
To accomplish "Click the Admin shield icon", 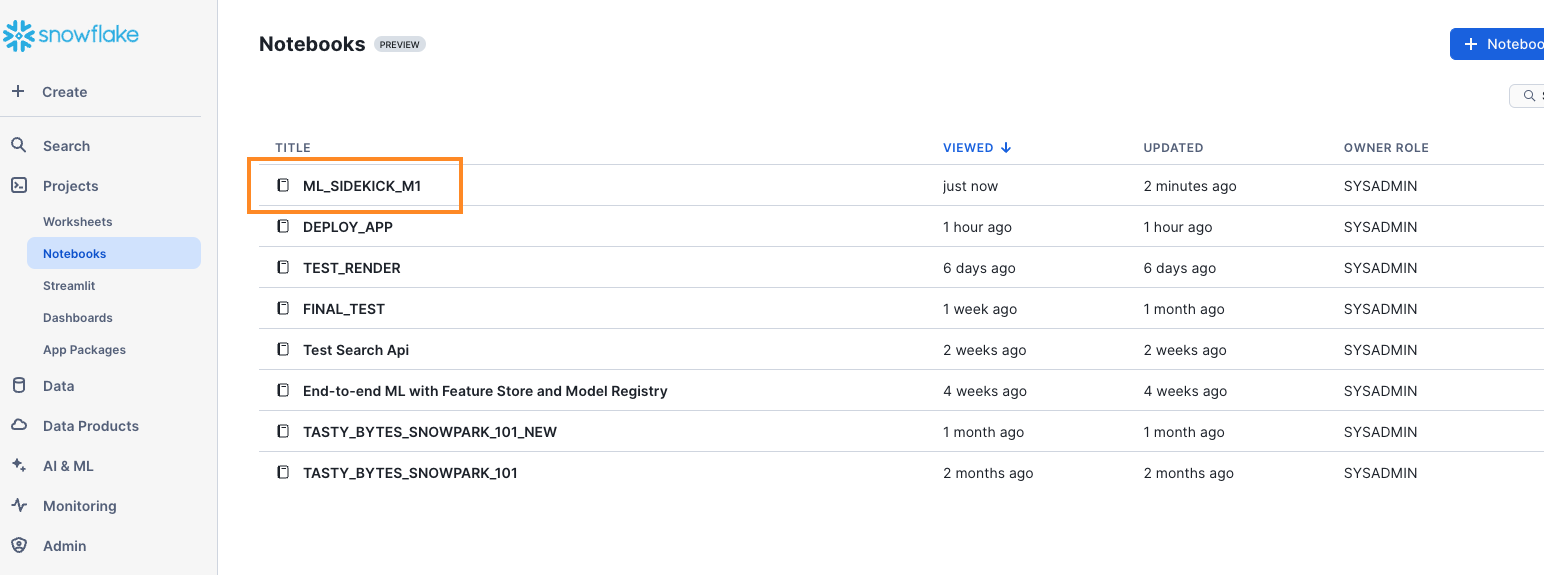I will coord(18,545).
